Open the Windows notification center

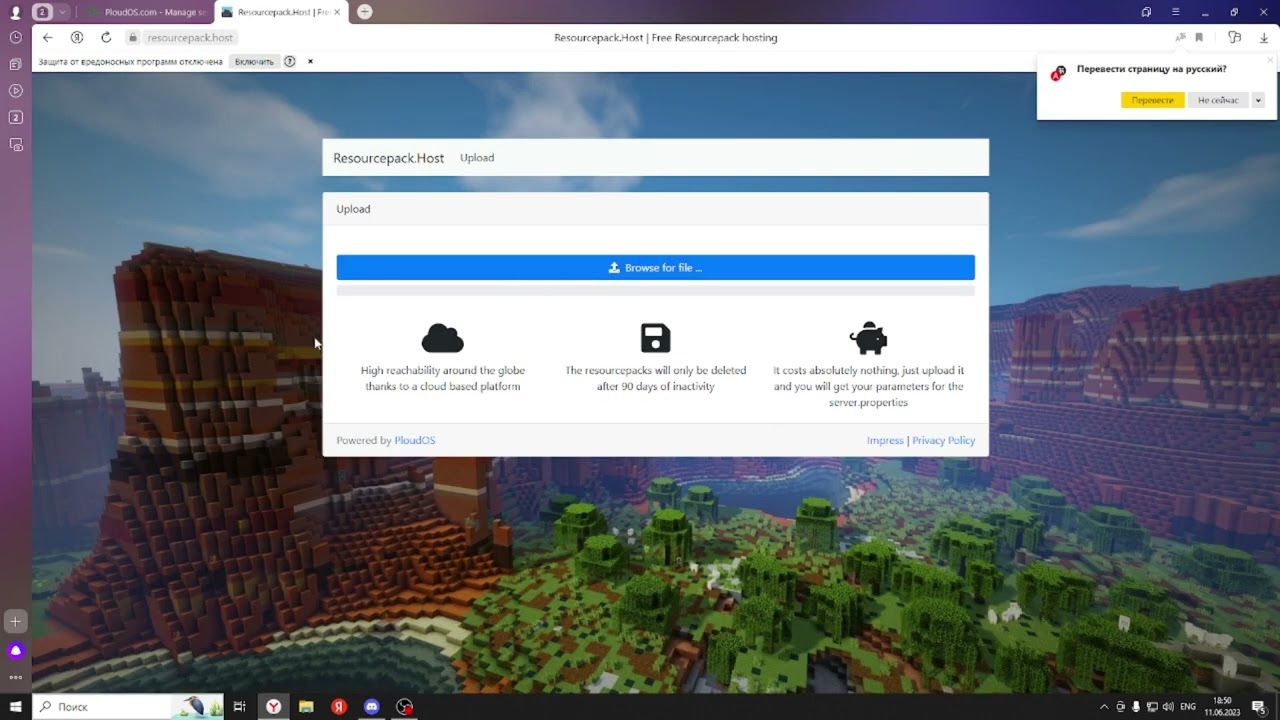(1258, 706)
